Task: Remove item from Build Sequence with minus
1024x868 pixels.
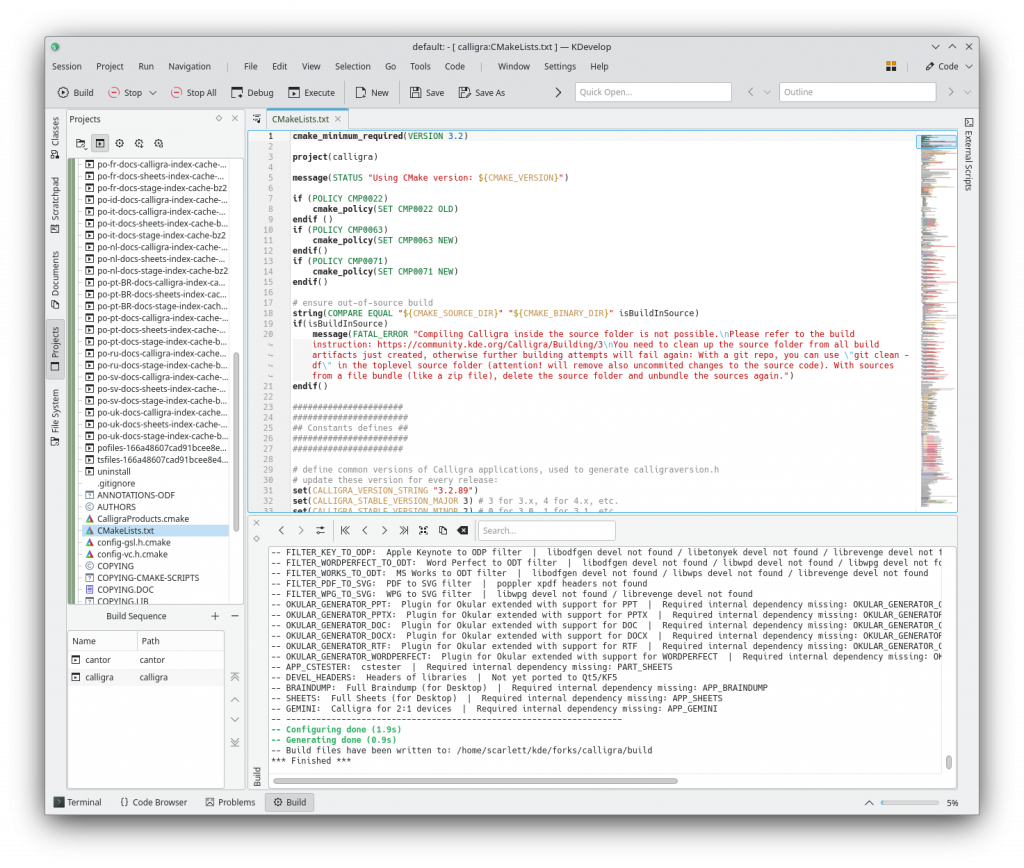Action: click(x=235, y=616)
